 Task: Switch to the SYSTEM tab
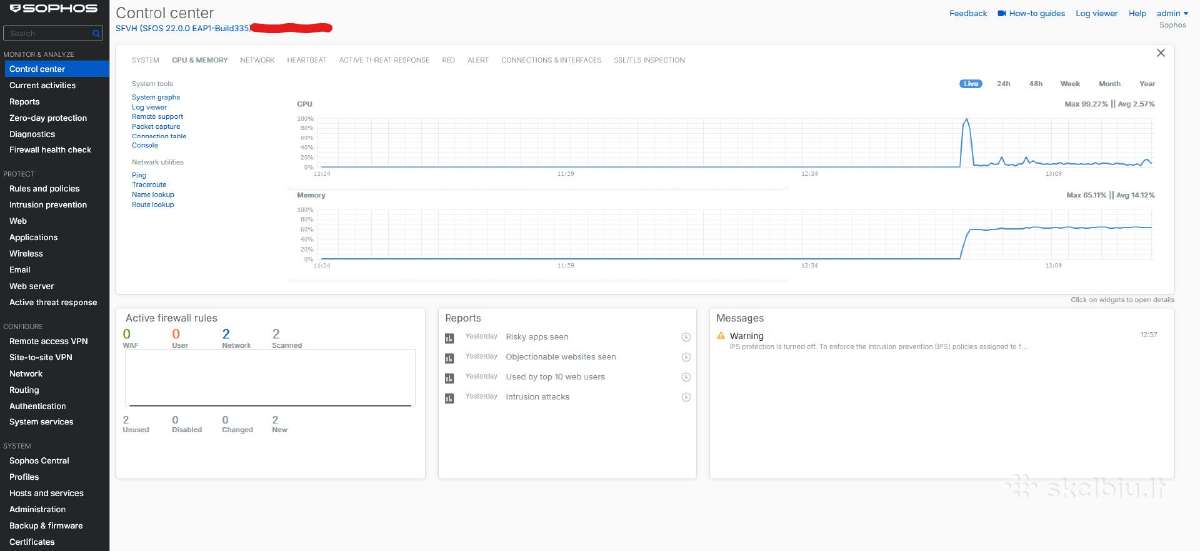[145, 60]
